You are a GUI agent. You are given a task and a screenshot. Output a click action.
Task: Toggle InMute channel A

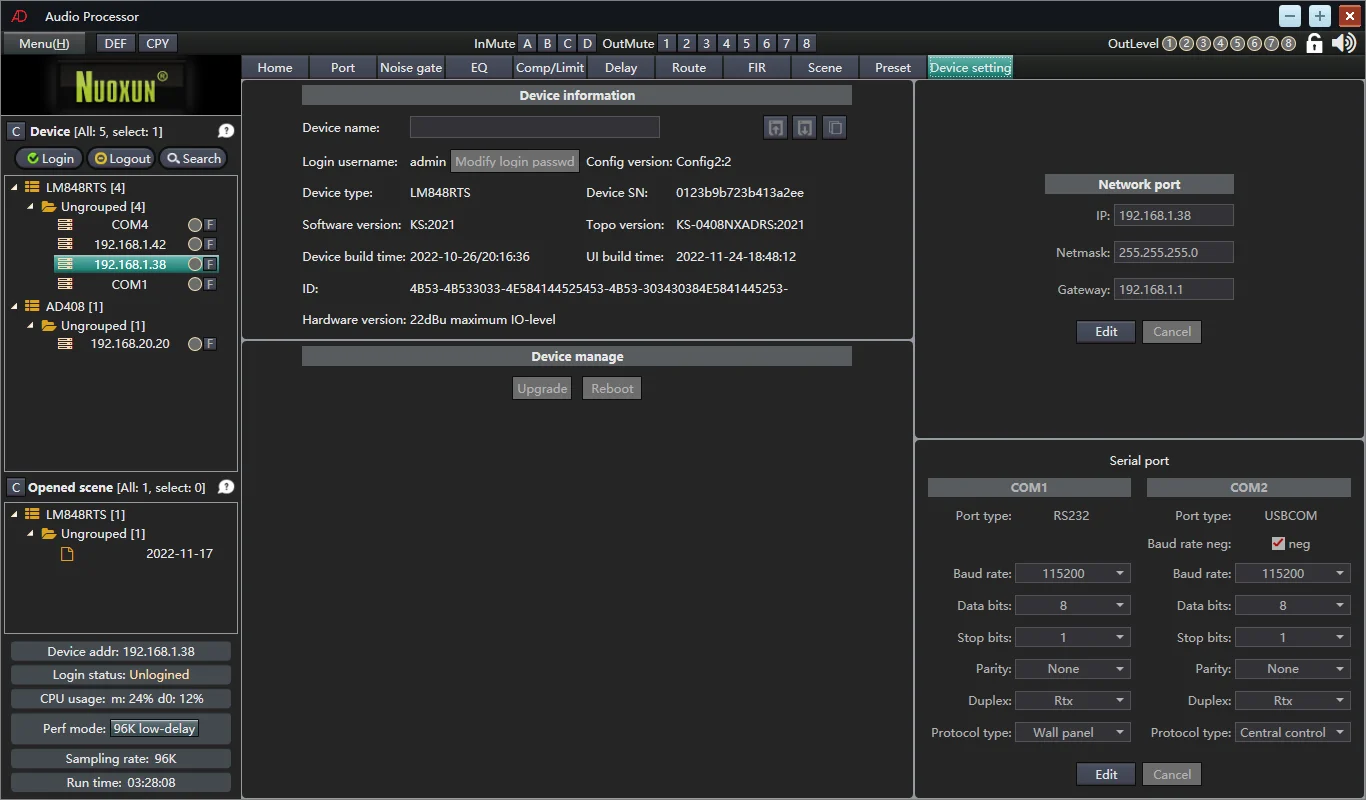(527, 43)
